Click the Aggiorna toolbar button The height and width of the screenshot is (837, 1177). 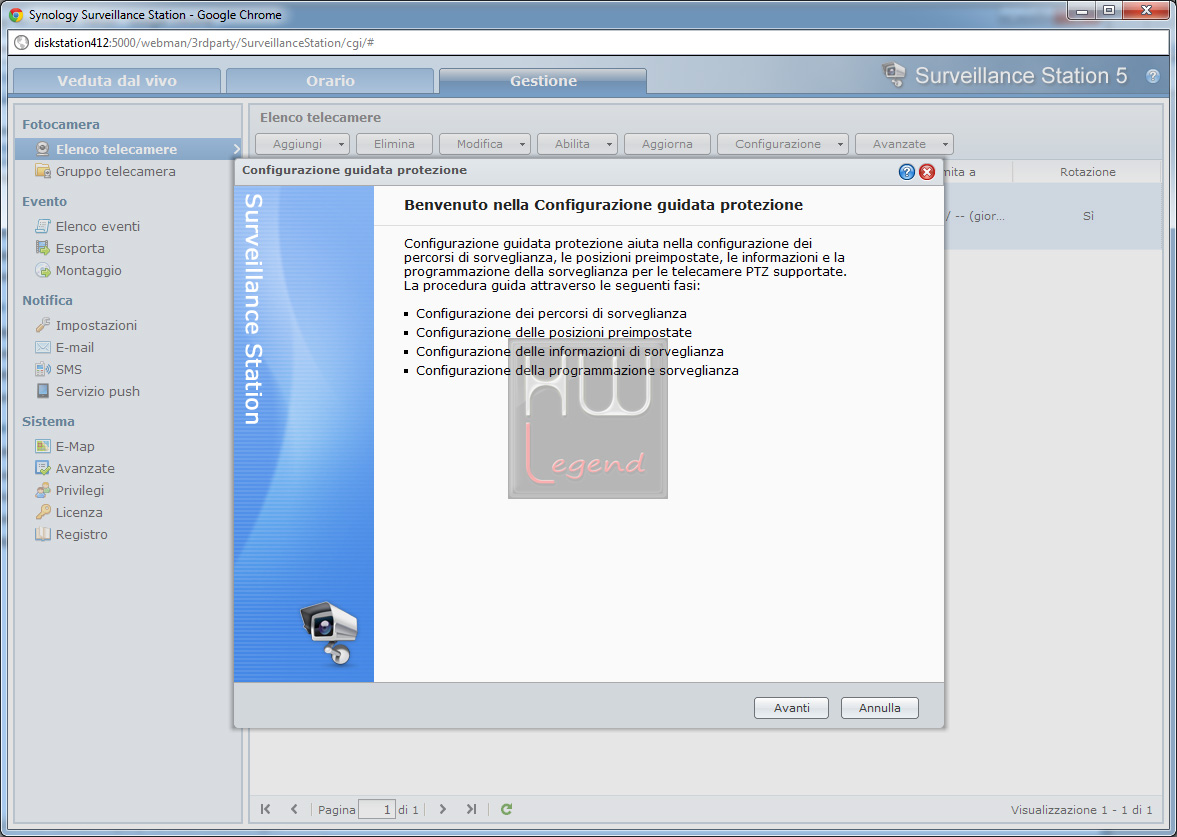coord(667,143)
